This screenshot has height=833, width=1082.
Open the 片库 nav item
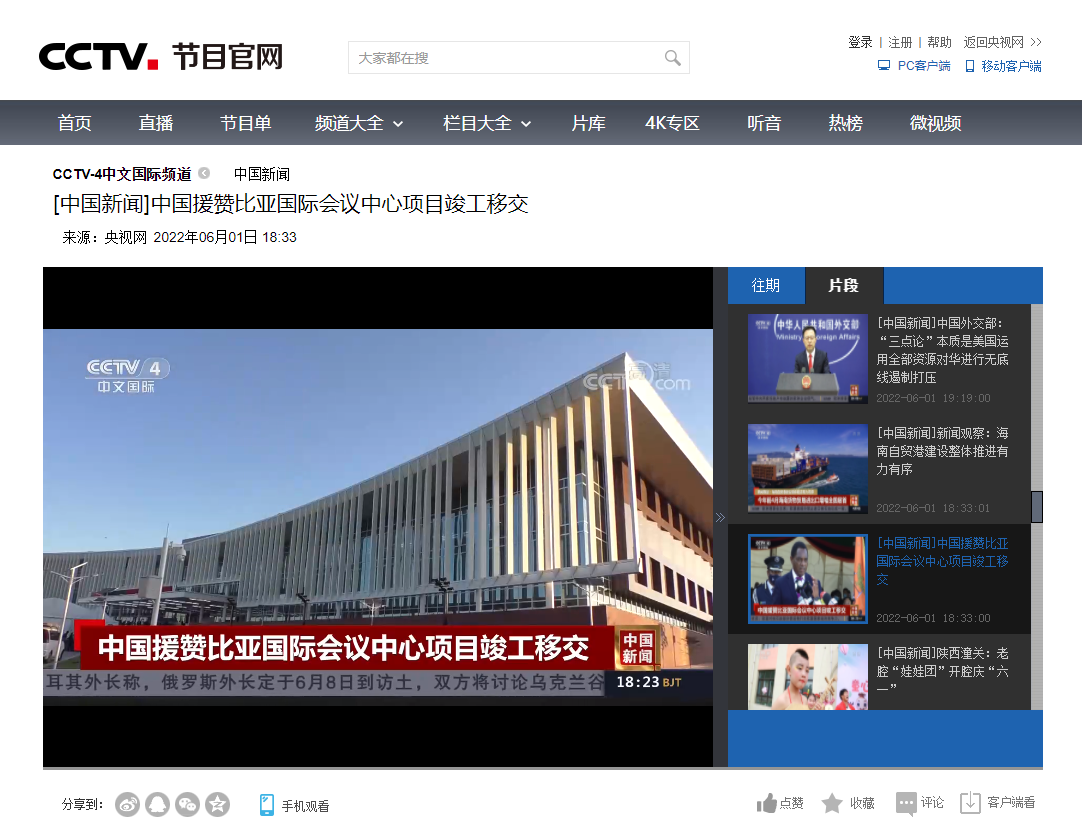pyautogui.click(x=589, y=123)
